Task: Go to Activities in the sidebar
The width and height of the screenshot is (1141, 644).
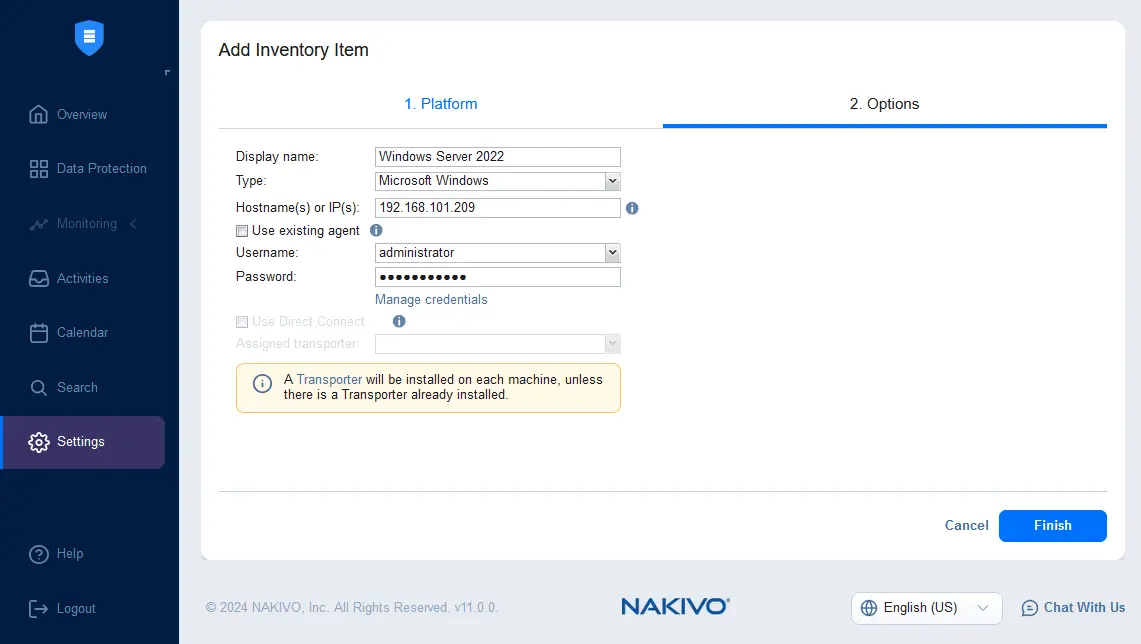Action: 83,279
